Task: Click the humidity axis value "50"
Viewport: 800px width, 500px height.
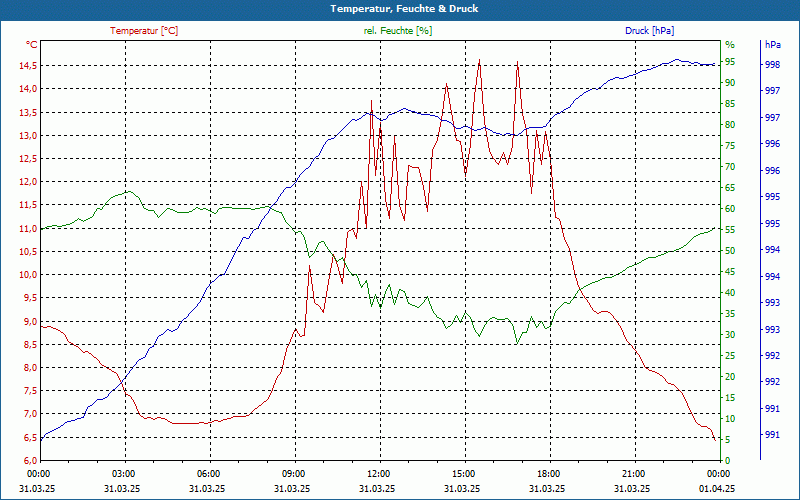Action: pos(730,251)
